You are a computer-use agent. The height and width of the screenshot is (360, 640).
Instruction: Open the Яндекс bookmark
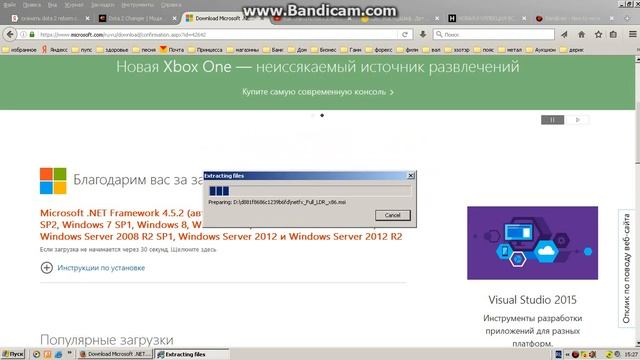pos(55,50)
